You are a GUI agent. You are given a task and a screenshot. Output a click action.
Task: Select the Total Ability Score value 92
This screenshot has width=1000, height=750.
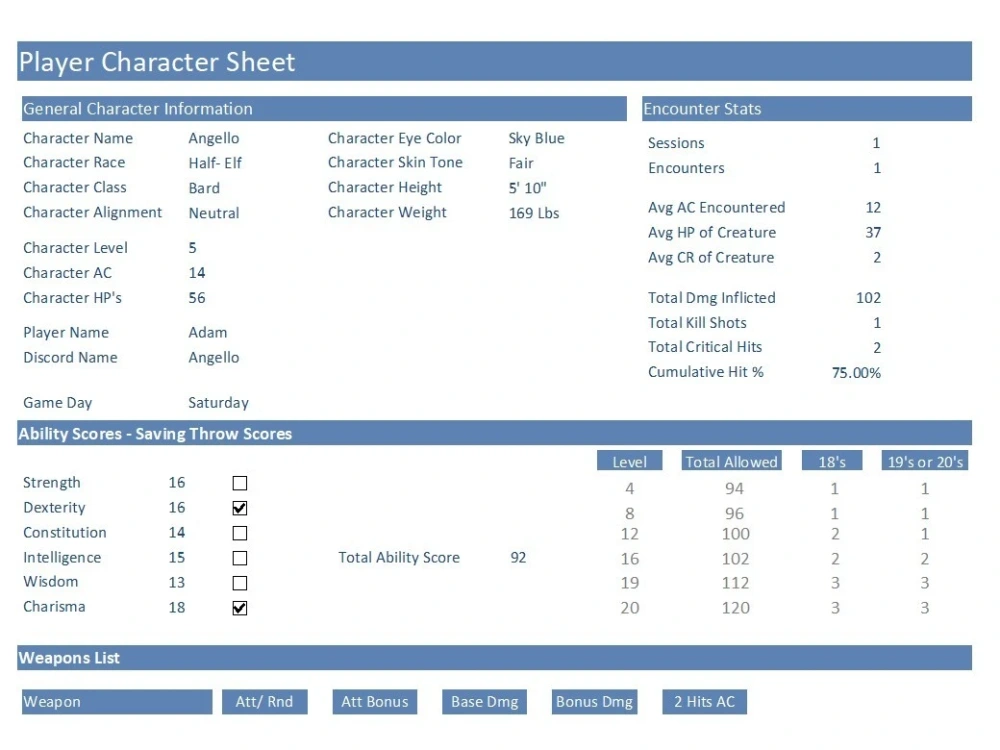[x=518, y=558]
